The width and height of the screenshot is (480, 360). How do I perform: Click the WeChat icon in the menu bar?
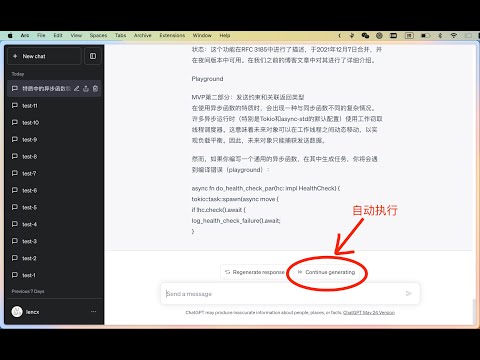point(365,35)
